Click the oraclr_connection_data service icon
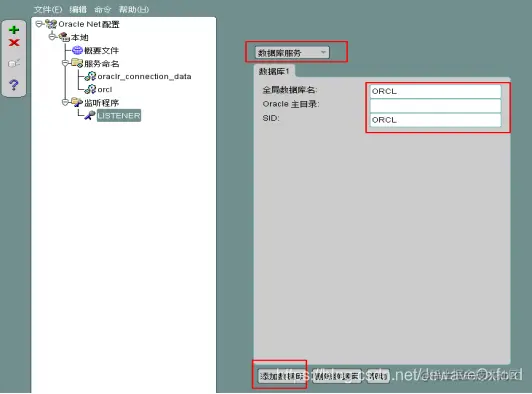The image size is (532, 394). click(x=90, y=76)
